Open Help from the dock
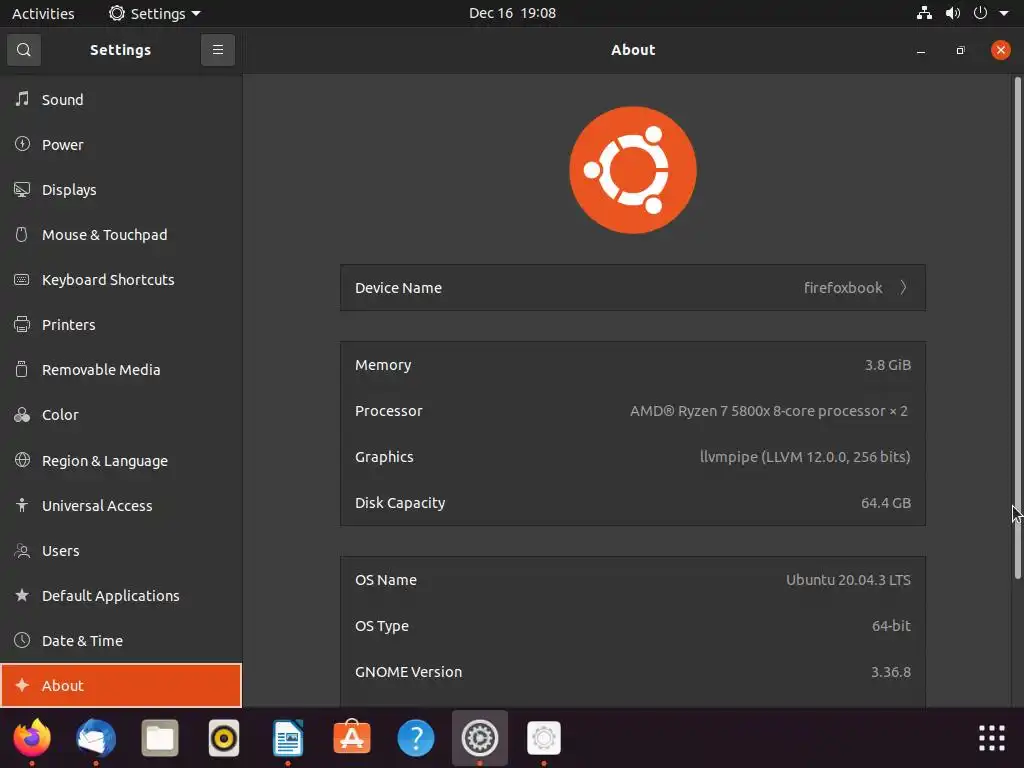Viewport: 1024px width, 768px height. [415, 738]
